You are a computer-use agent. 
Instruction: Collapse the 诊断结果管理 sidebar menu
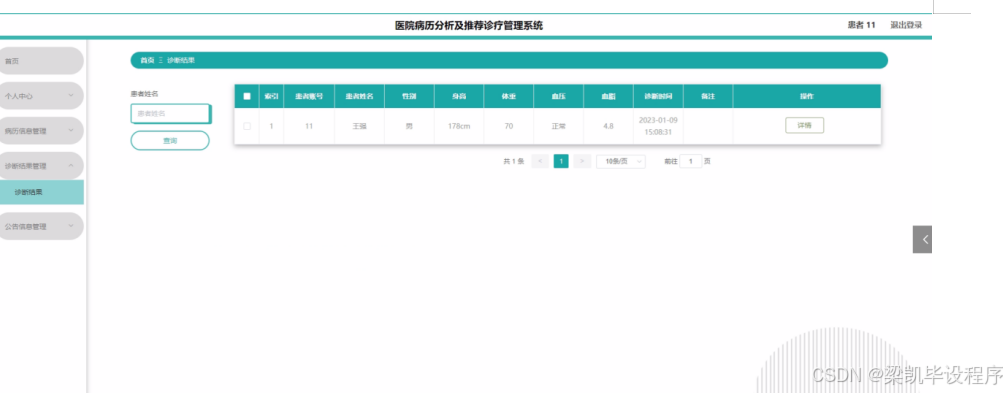point(42,166)
